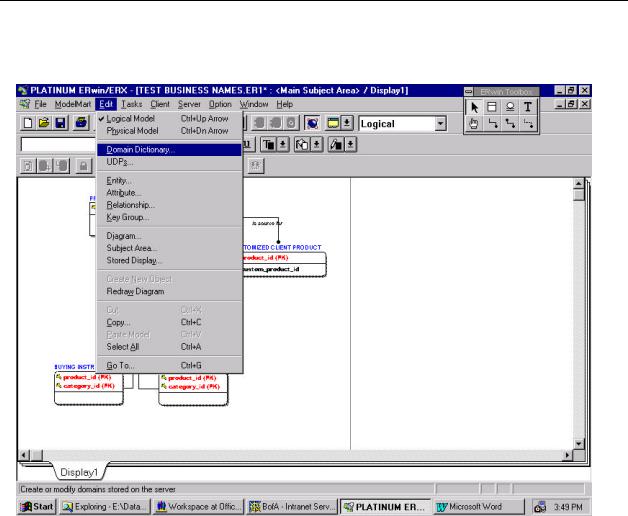Choose Key Group... from Edit menu
Image resolution: width=628 pixels, height=516 pixels.
(x=169, y=218)
